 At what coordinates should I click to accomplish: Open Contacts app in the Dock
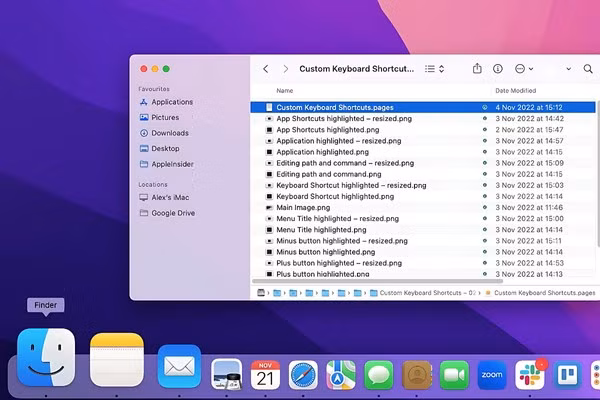(x=417, y=375)
